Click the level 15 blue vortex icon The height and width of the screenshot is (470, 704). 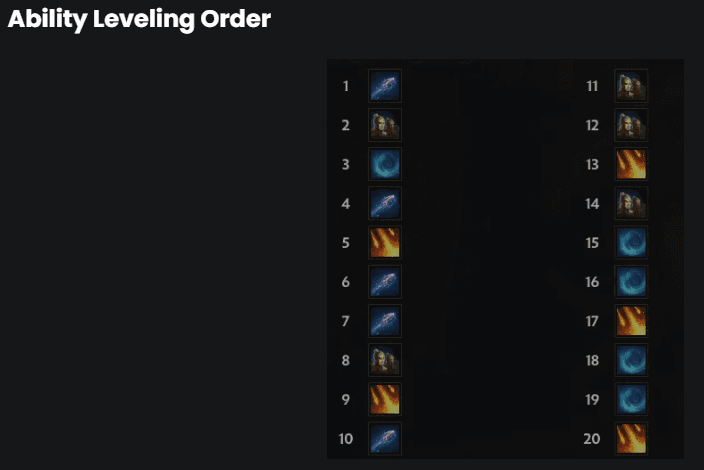(x=631, y=242)
